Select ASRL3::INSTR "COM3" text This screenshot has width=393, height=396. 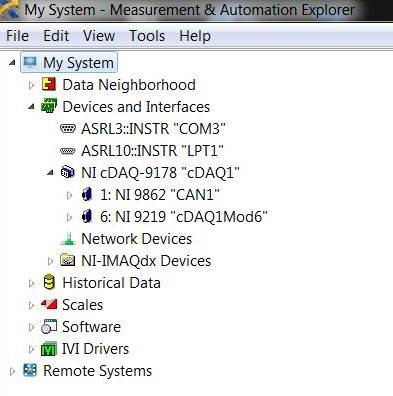153,129
